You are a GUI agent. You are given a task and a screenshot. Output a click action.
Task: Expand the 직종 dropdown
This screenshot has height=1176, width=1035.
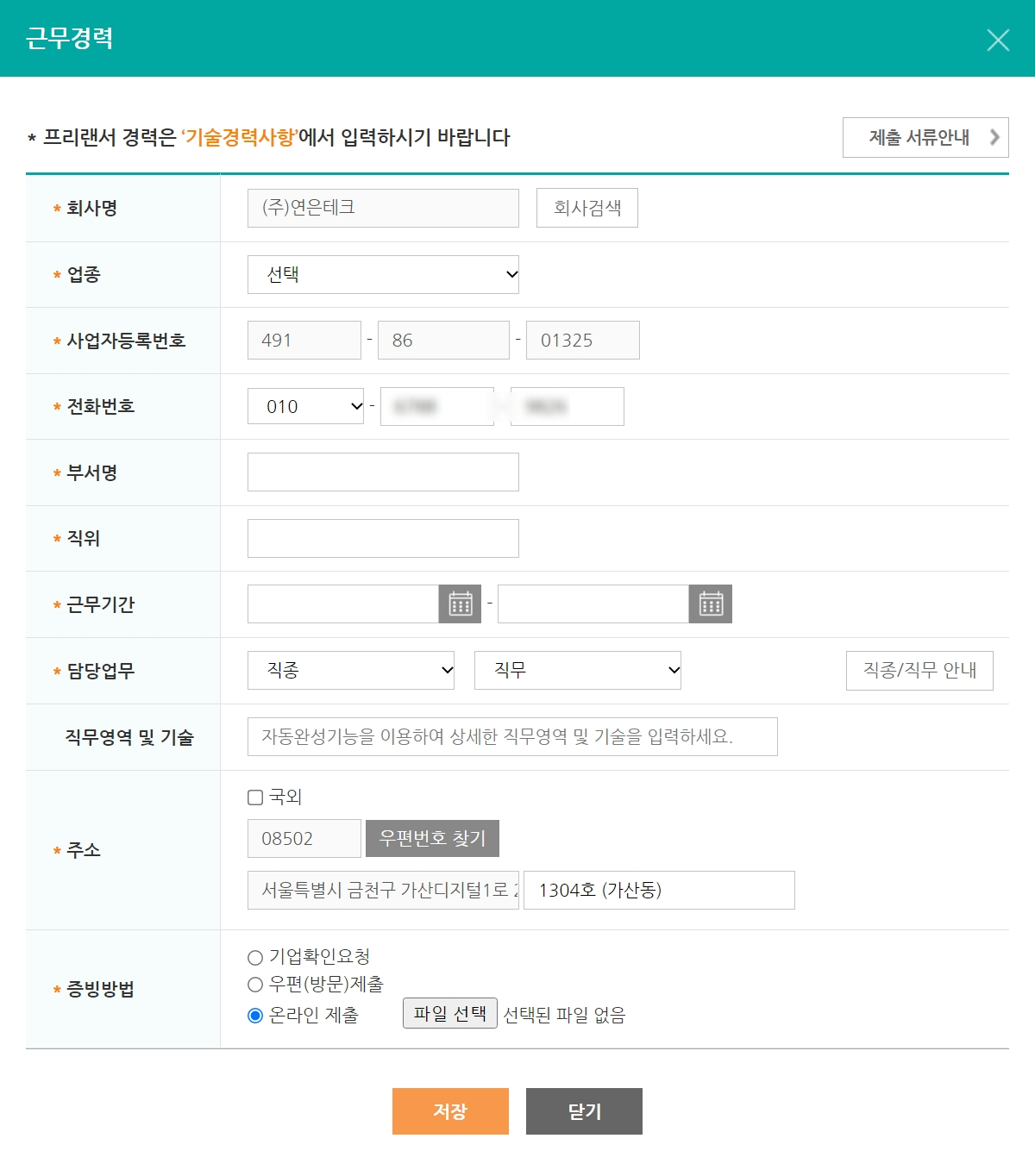click(351, 670)
